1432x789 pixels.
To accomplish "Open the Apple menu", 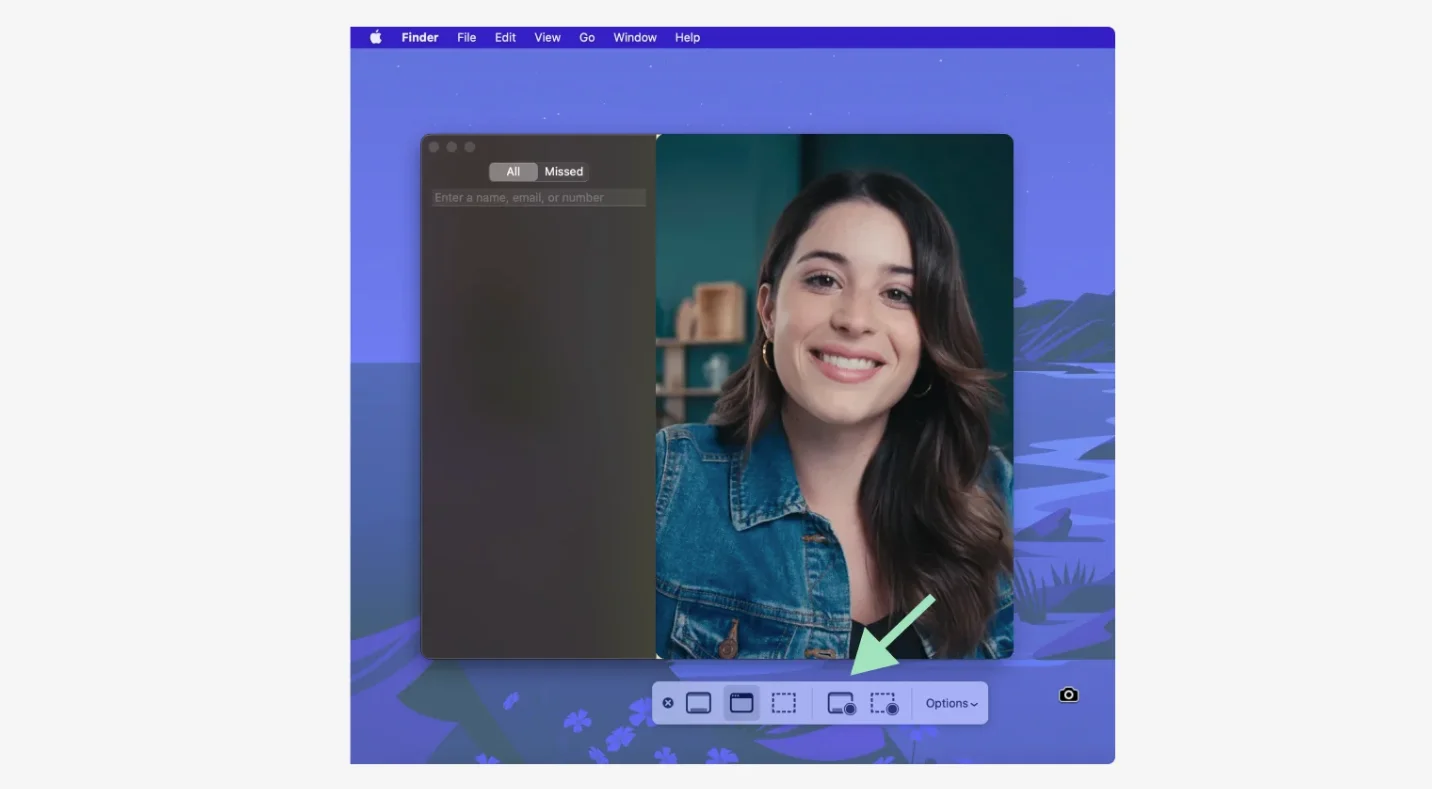I will [x=374, y=37].
